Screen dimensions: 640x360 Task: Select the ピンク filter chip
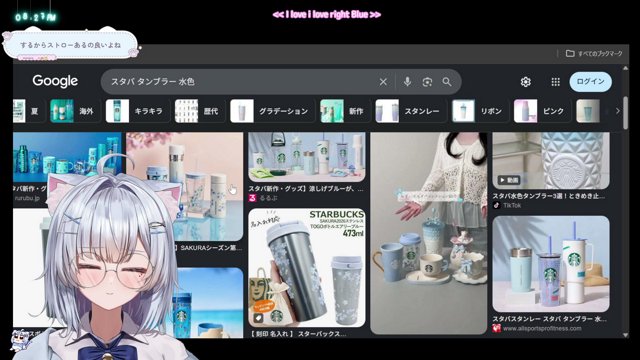(542, 111)
